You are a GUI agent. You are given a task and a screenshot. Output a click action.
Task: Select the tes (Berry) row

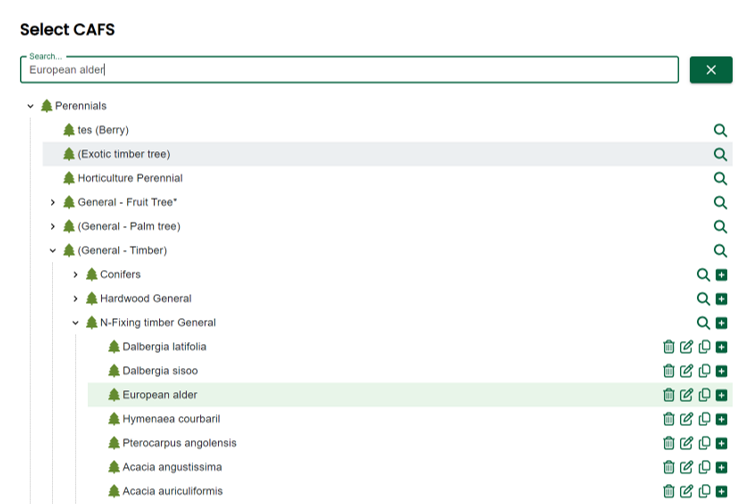click(388, 130)
